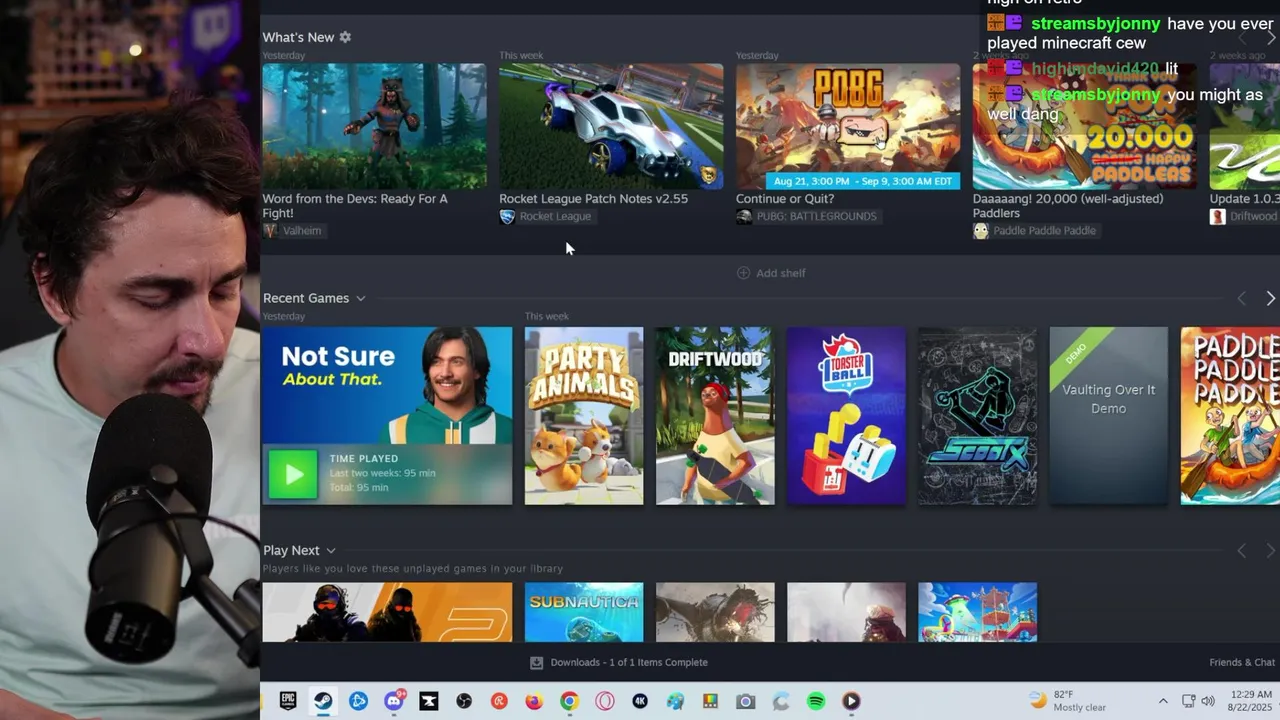1280x720 pixels.
Task: Open the What's New settings gear
Action: coord(345,37)
